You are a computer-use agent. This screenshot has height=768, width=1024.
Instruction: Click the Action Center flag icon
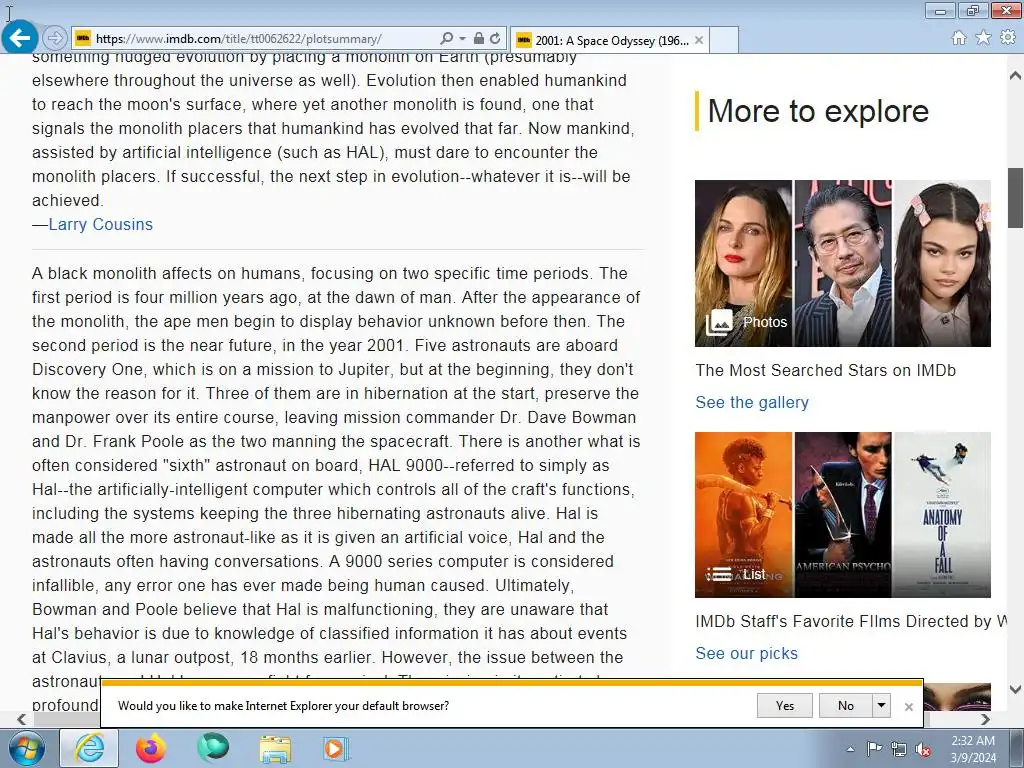873,749
